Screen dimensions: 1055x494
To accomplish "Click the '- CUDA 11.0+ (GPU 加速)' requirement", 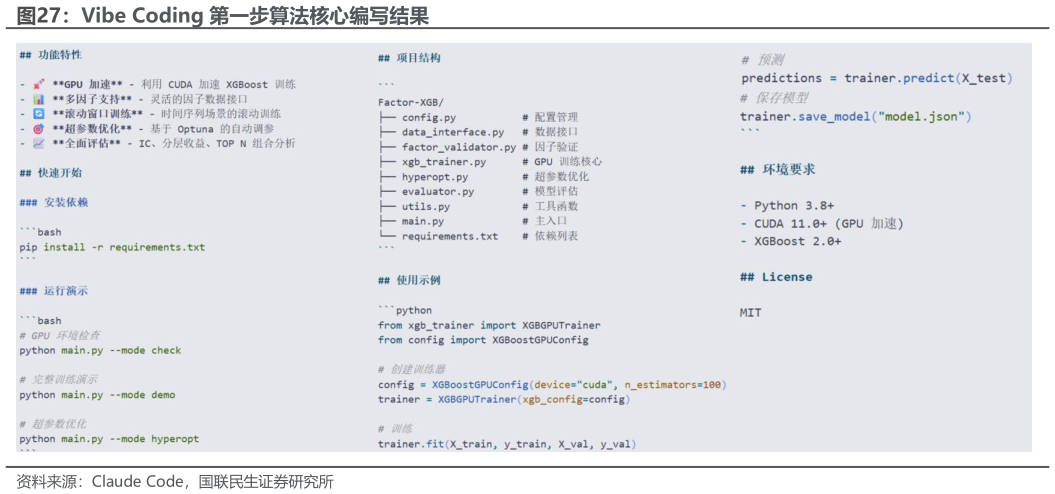I will point(822,223).
